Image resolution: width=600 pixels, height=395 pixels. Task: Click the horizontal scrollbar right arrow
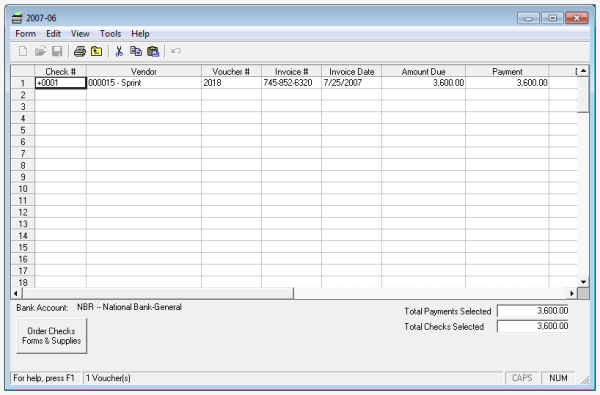pos(572,294)
